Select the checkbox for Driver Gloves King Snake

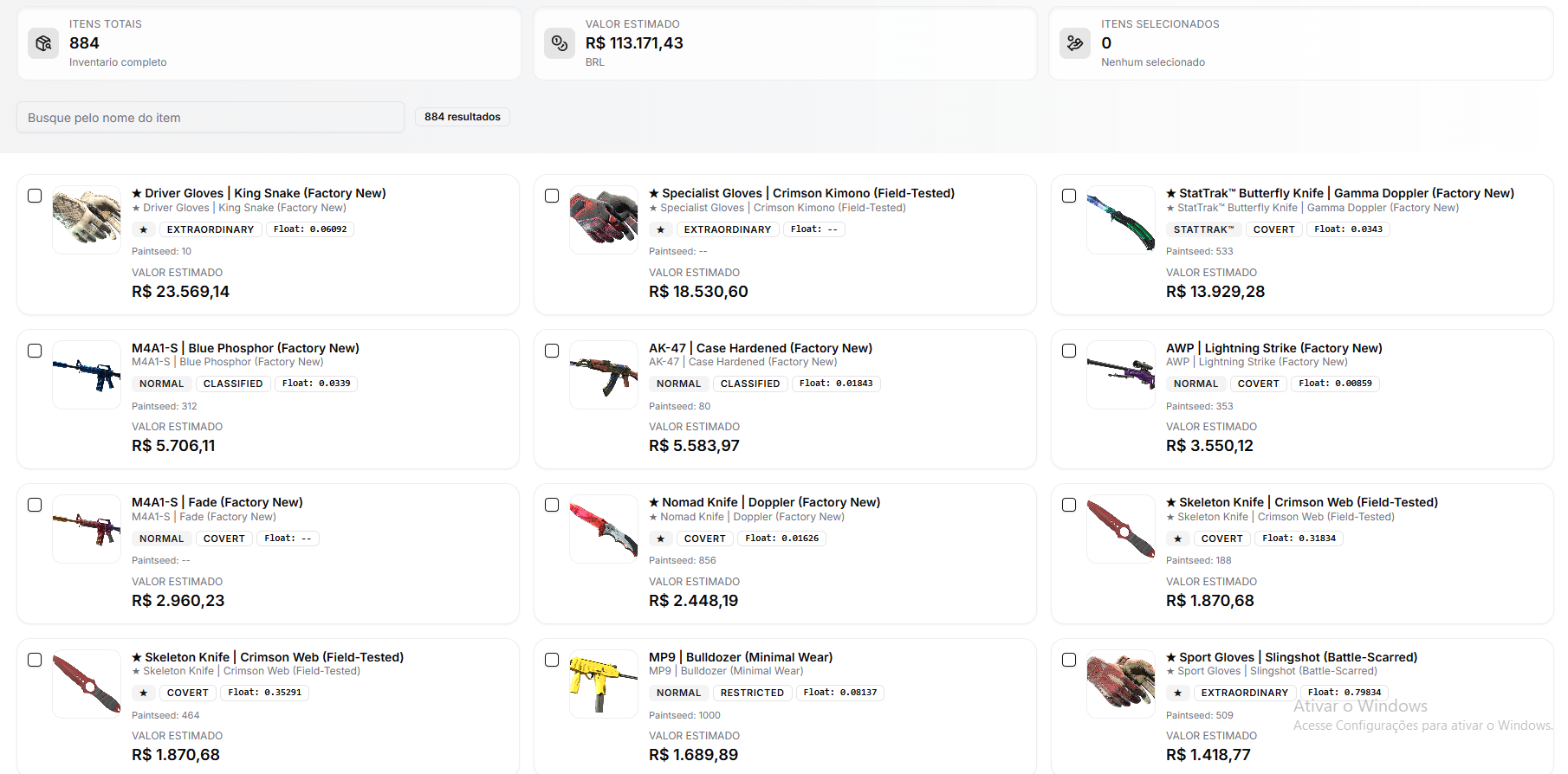coord(35,196)
